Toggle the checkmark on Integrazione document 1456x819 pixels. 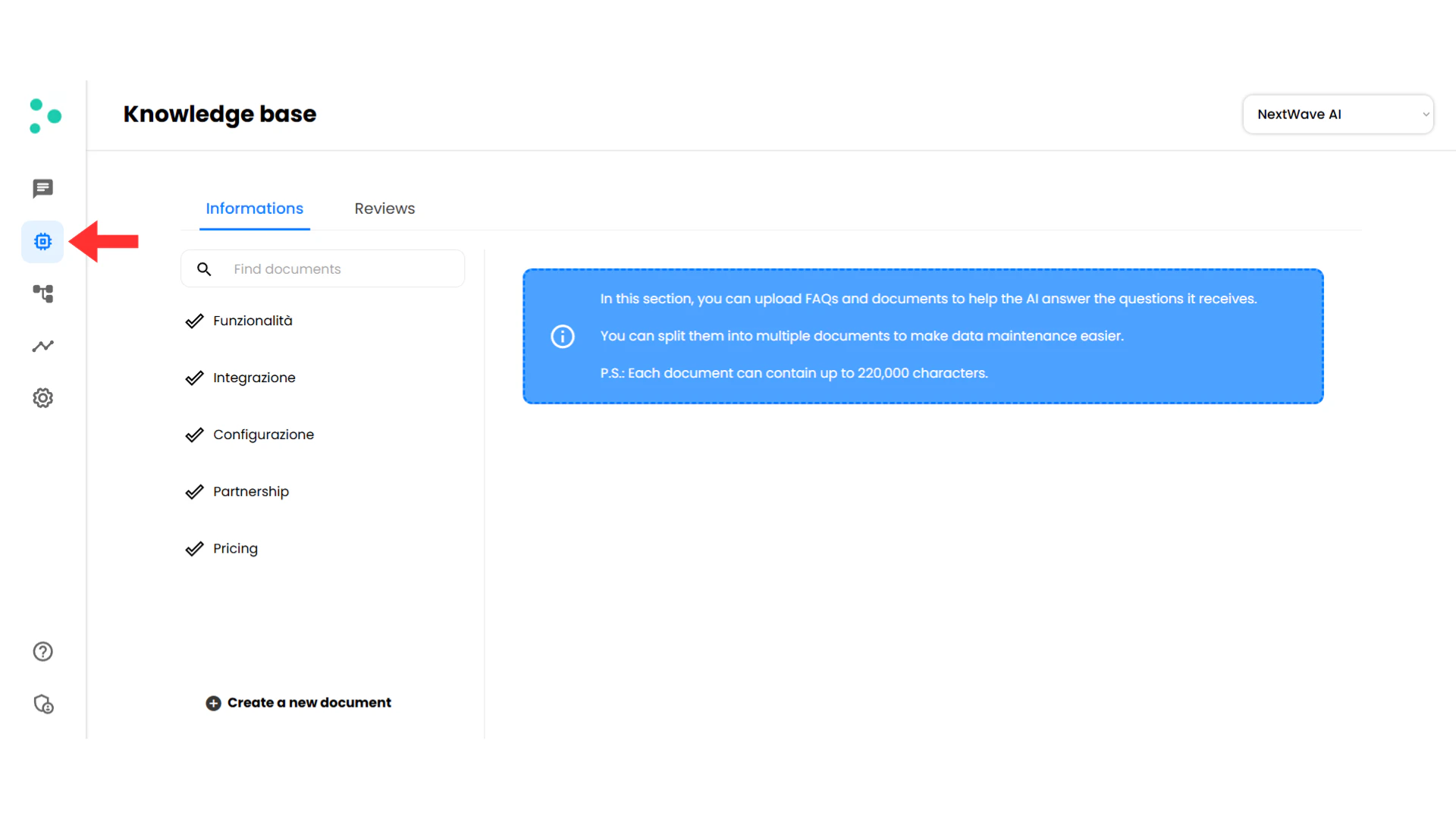(x=195, y=377)
